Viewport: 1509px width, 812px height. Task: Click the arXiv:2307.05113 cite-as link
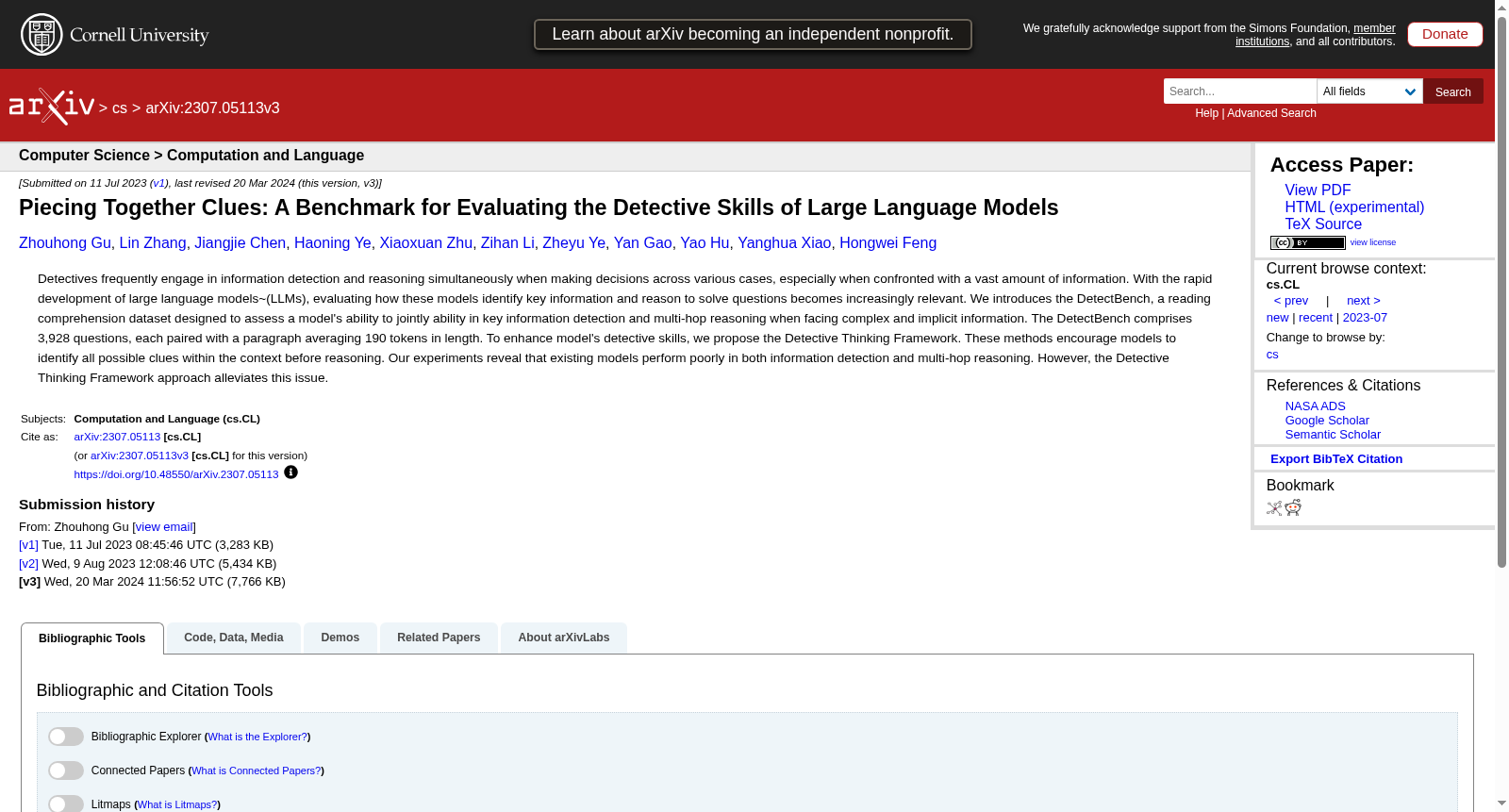(117, 437)
